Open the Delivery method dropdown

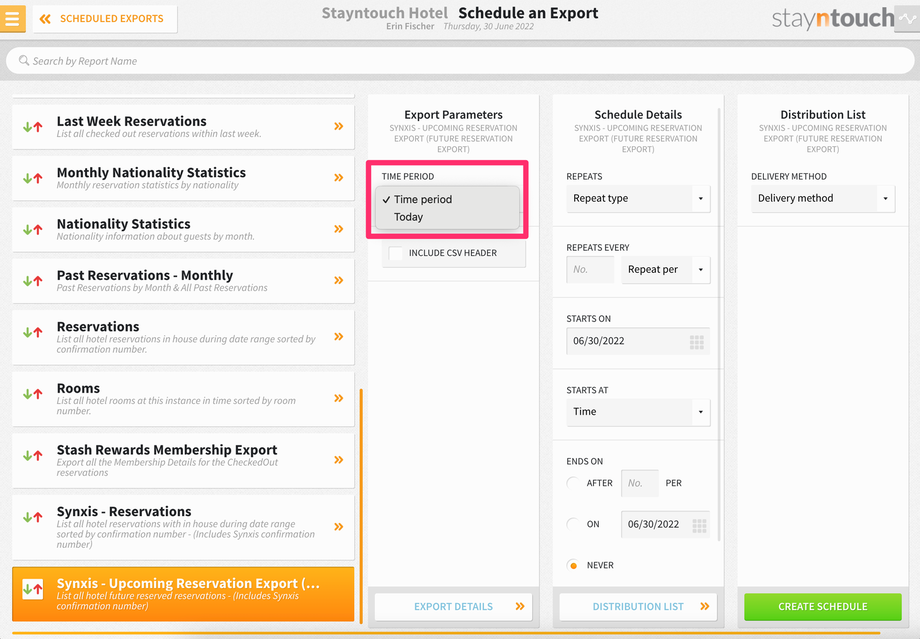tap(823, 198)
